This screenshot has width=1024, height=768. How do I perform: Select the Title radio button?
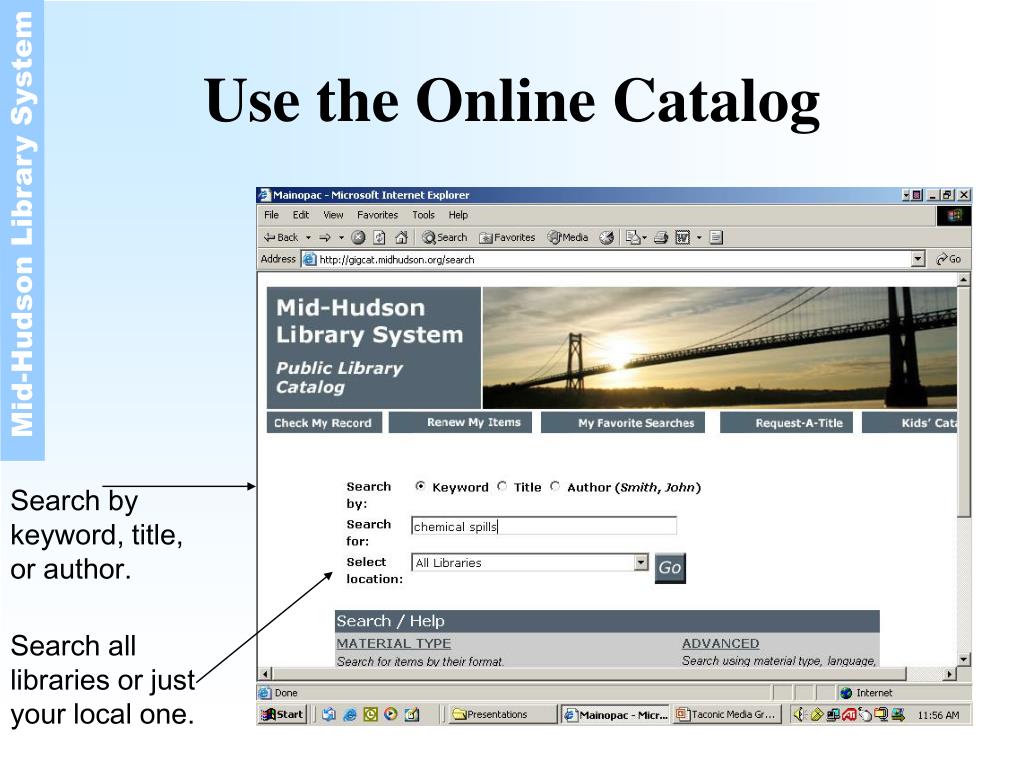point(502,486)
